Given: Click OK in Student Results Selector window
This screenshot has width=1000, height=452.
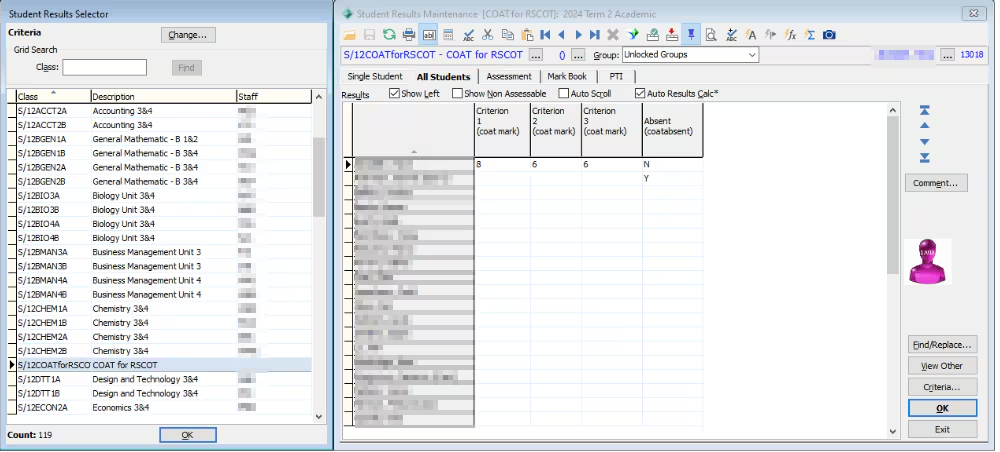Looking at the screenshot, I should (188, 435).
